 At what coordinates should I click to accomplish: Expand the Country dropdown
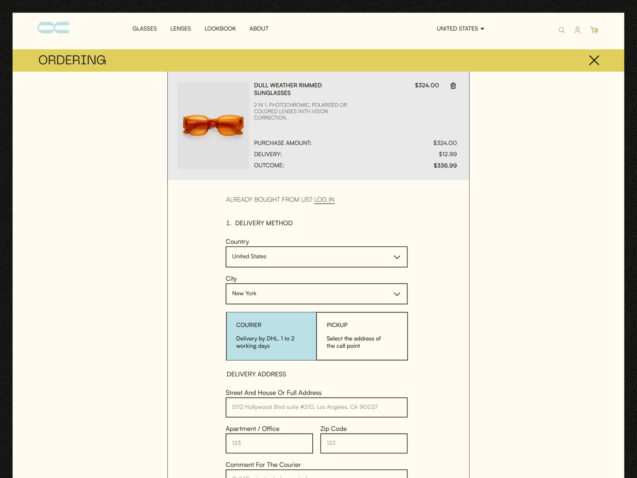[x=316, y=257]
